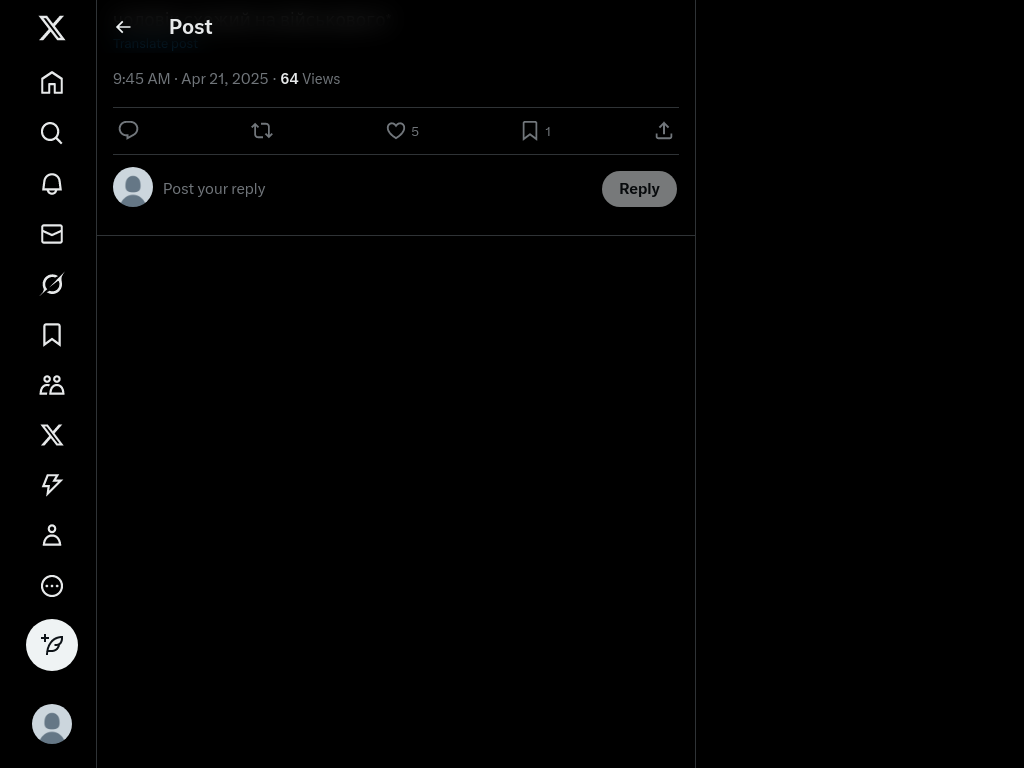
Task: Open Grok from the sidebar
Action: (x=52, y=284)
